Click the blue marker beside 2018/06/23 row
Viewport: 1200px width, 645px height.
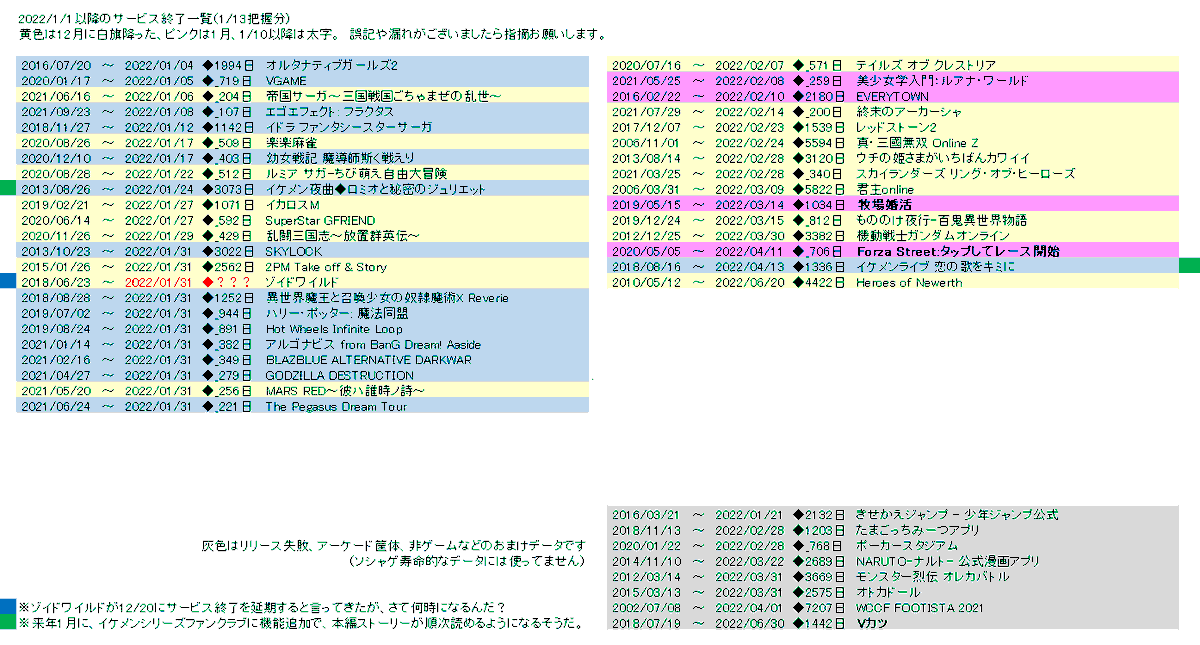pyautogui.click(x=8, y=281)
